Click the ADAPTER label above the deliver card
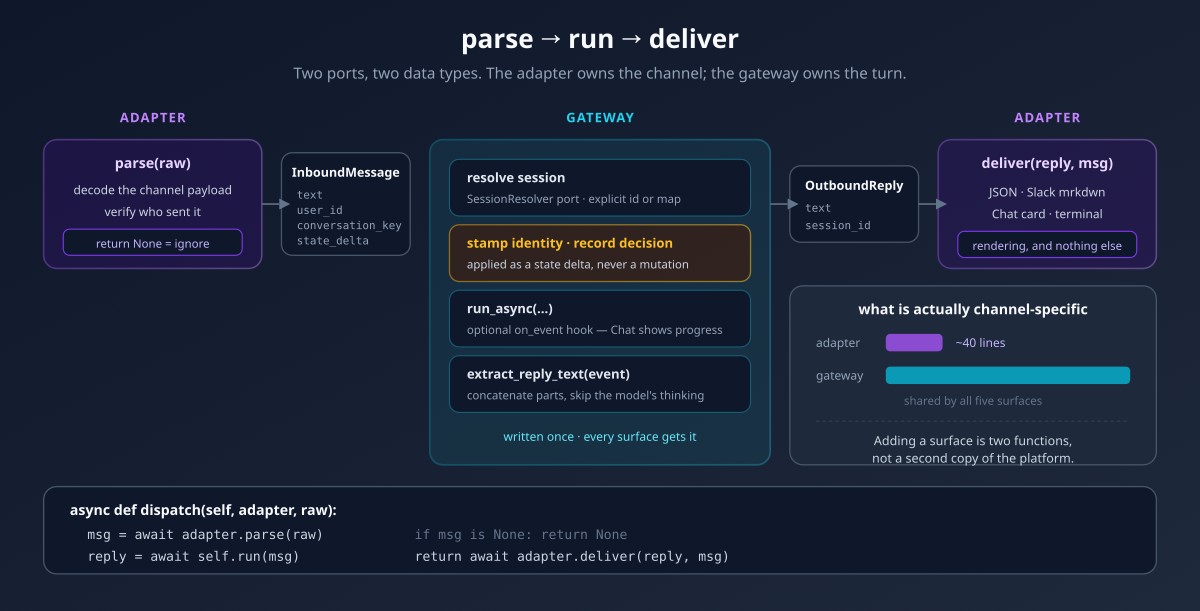The height and width of the screenshot is (611, 1200). 1047,117
